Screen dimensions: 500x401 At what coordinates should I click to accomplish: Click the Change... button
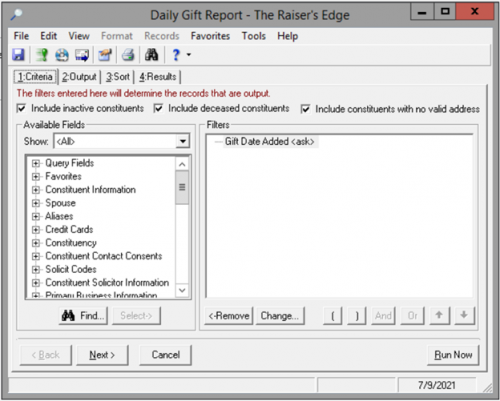click(x=280, y=315)
